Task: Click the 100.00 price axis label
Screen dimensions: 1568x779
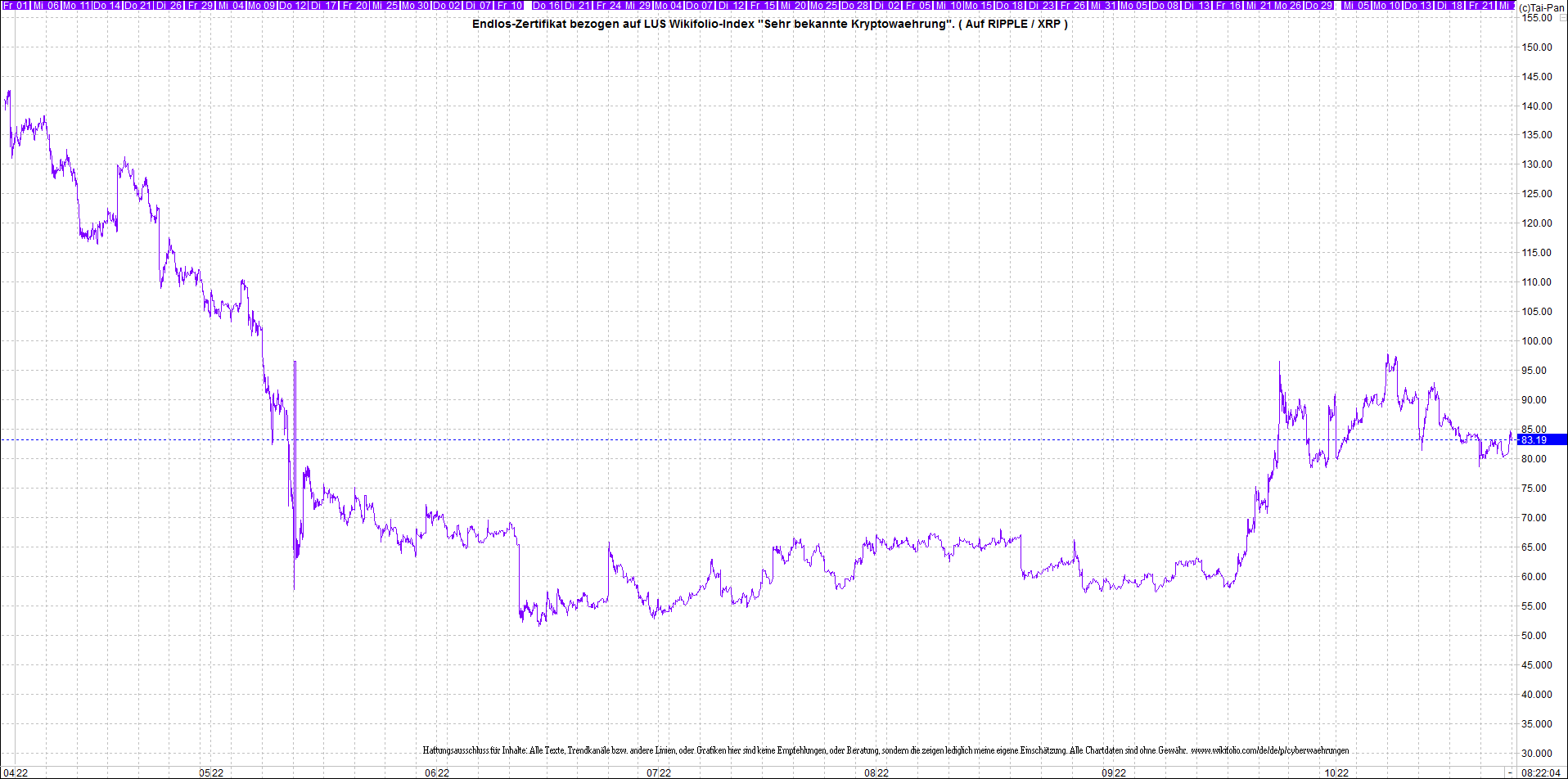Action: coord(1536,341)
